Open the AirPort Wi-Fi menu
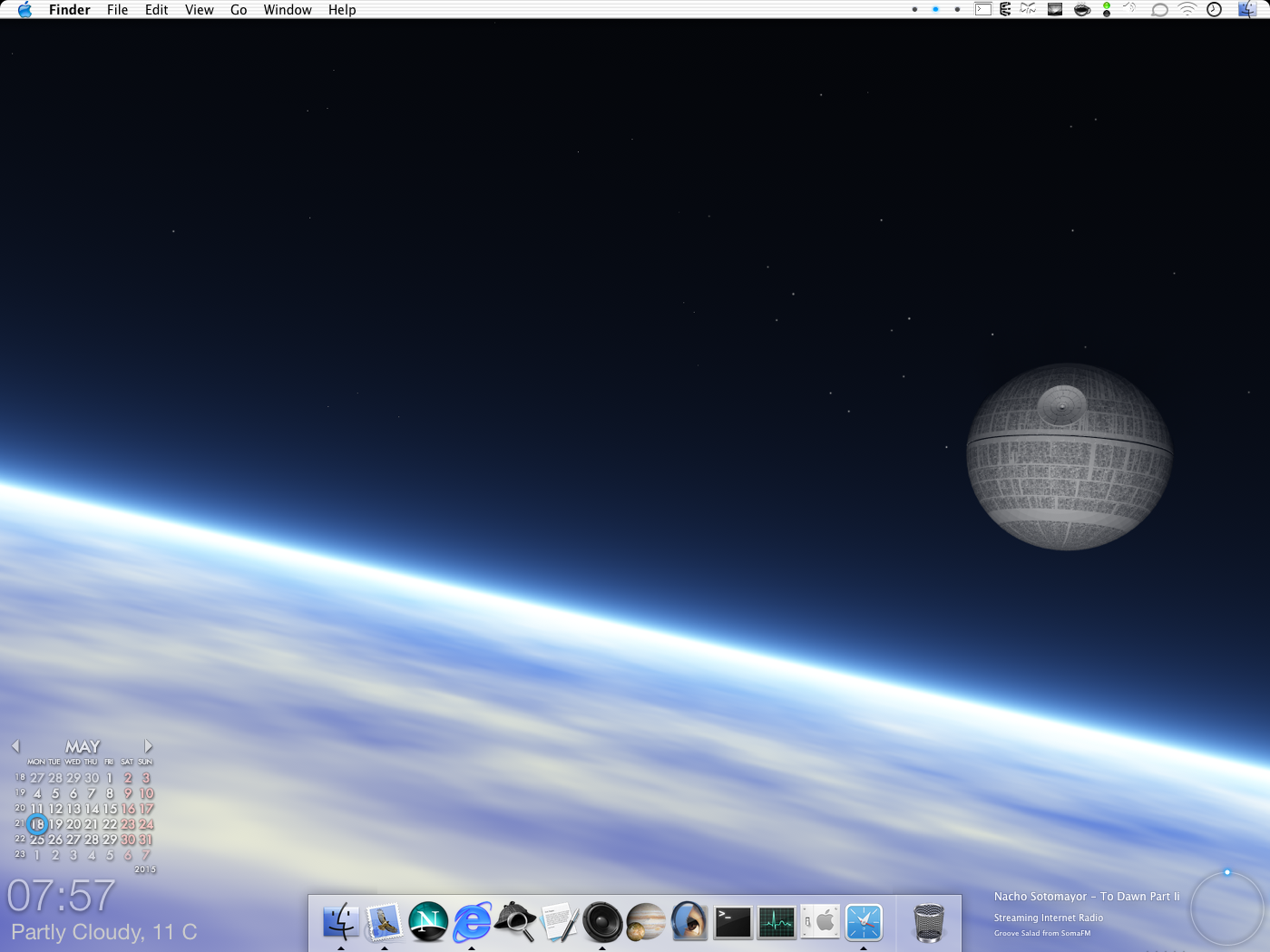 [1187, 10]
